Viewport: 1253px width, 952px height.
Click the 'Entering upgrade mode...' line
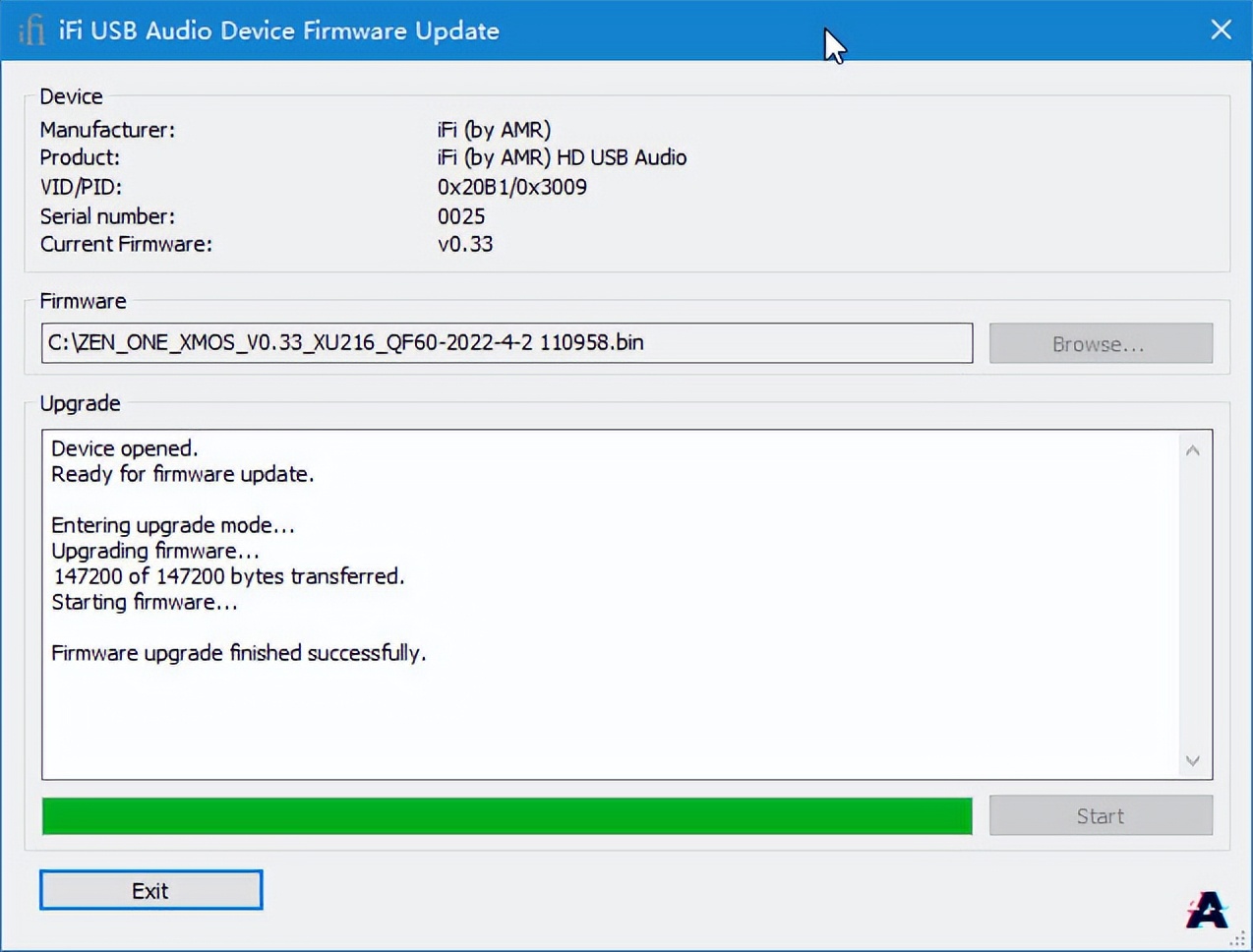(173, 525)
